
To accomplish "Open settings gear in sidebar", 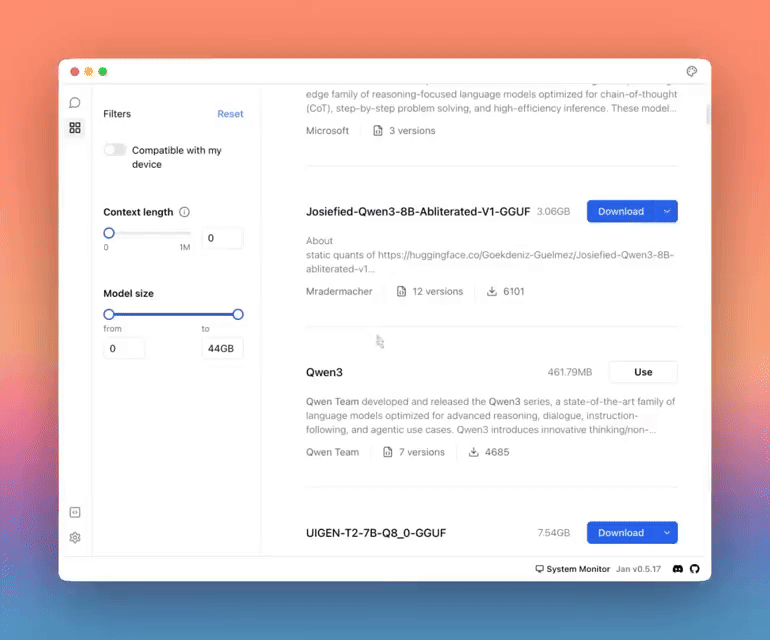I will pyautogui.click(x=75, y=538).
